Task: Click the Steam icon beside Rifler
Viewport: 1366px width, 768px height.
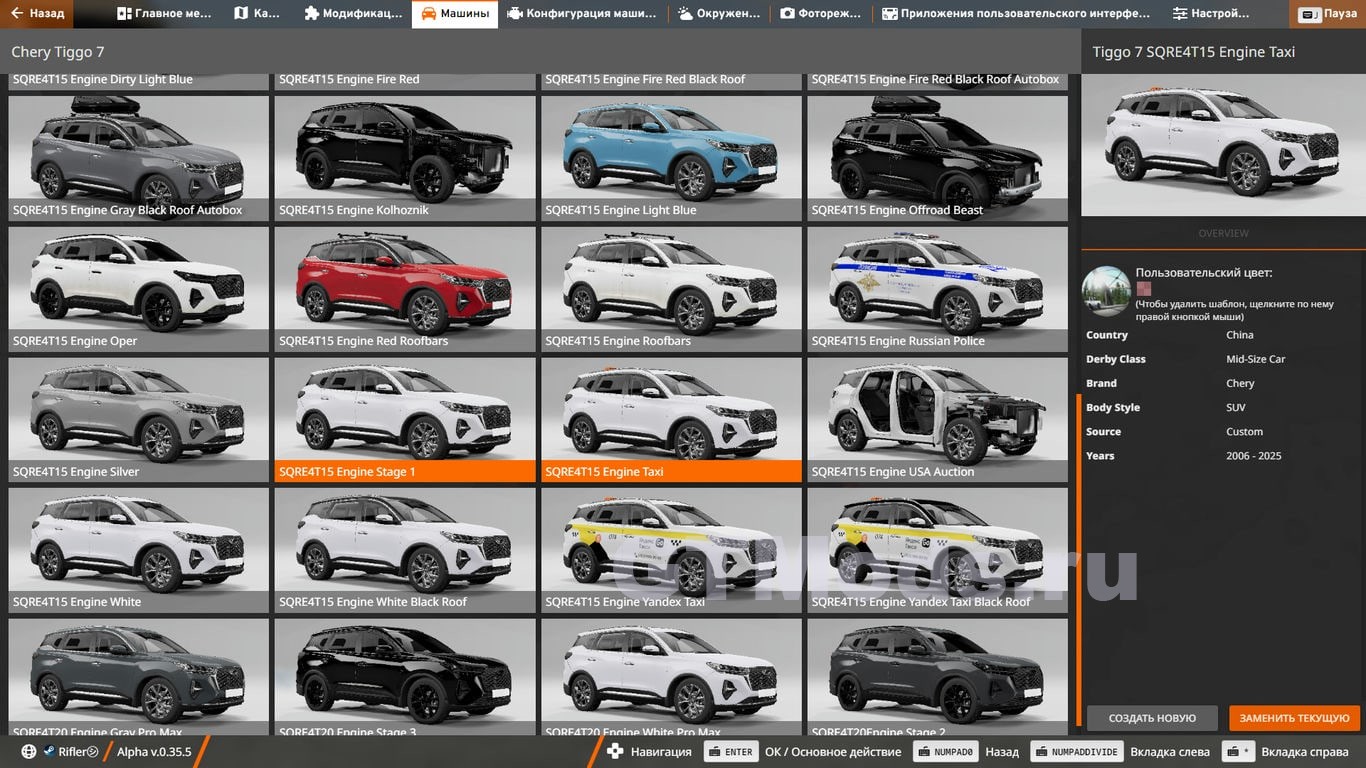Action: (49, 752)
